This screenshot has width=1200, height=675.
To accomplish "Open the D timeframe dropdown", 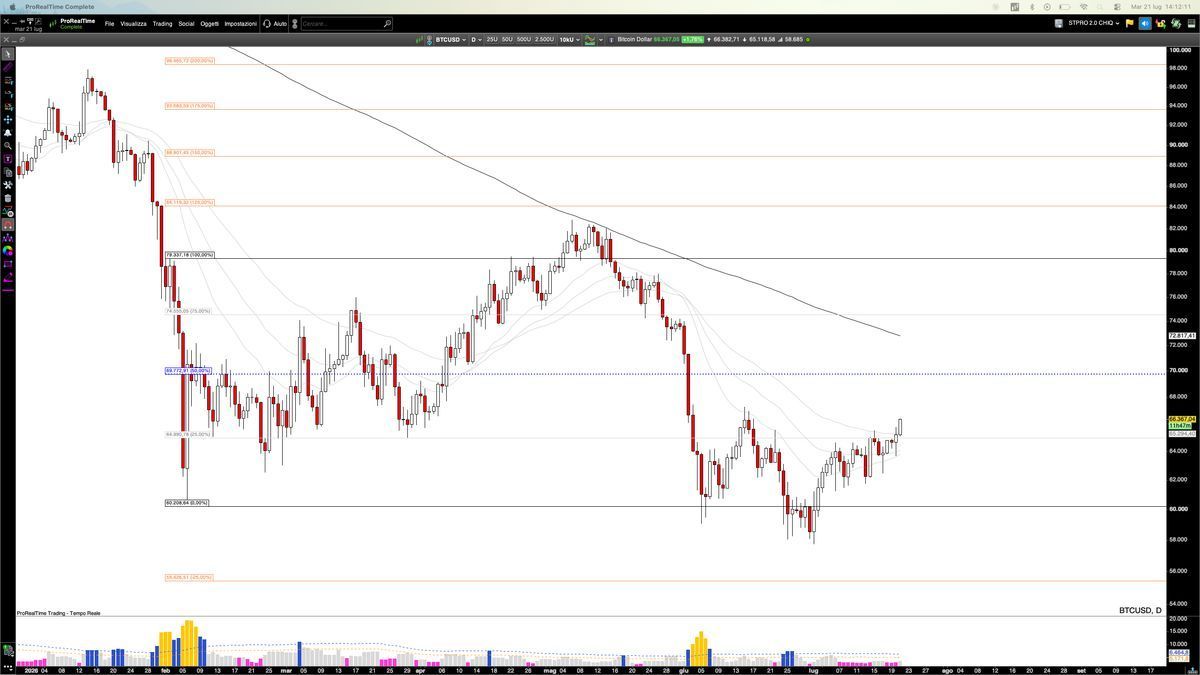I will [x=476, y=40].
